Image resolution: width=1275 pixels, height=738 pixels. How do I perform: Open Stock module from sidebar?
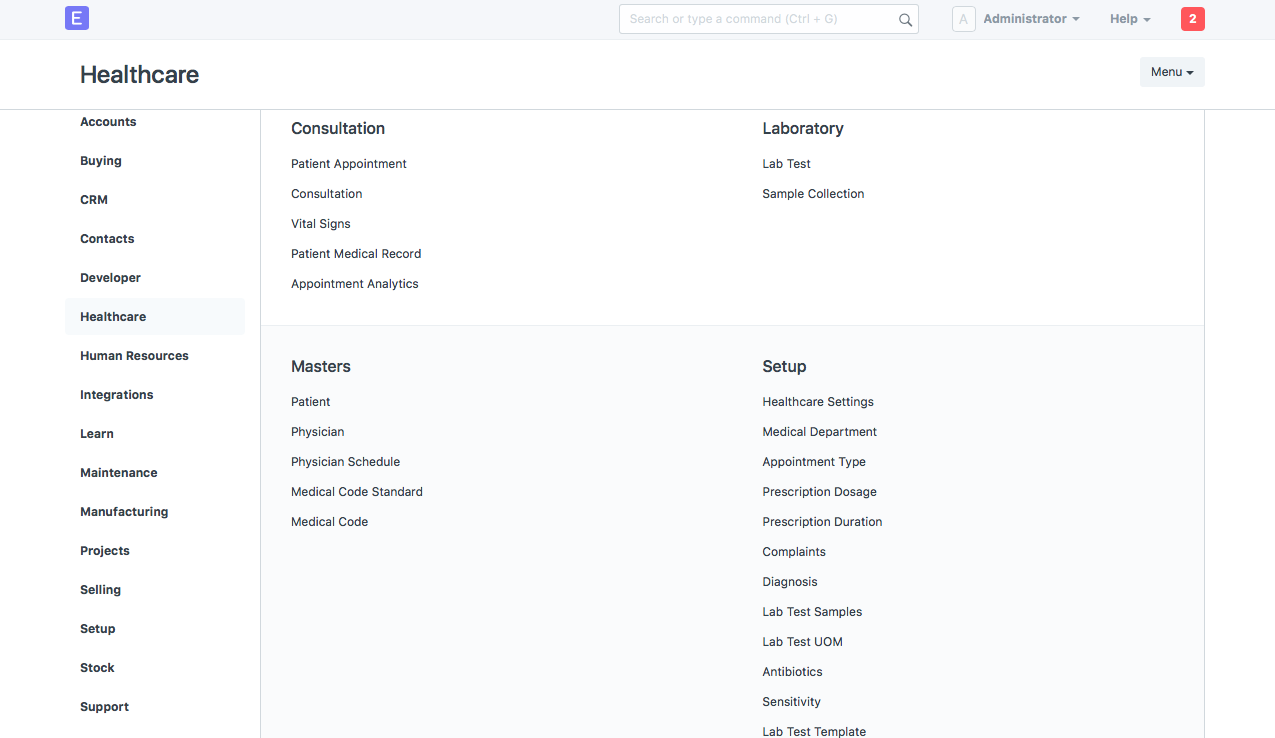tap(97, 668)
